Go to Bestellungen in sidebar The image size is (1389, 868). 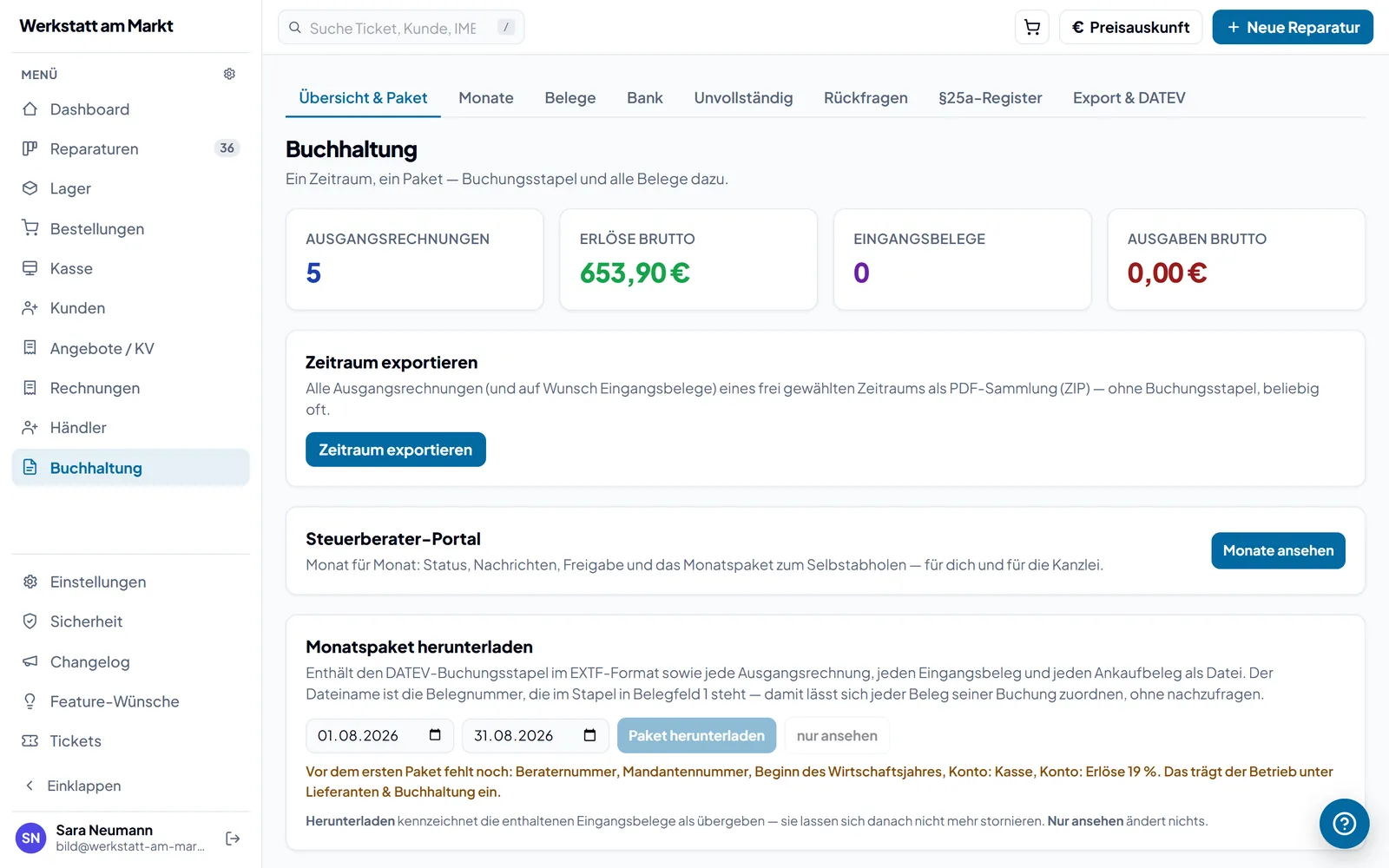[x=130, y=228]
